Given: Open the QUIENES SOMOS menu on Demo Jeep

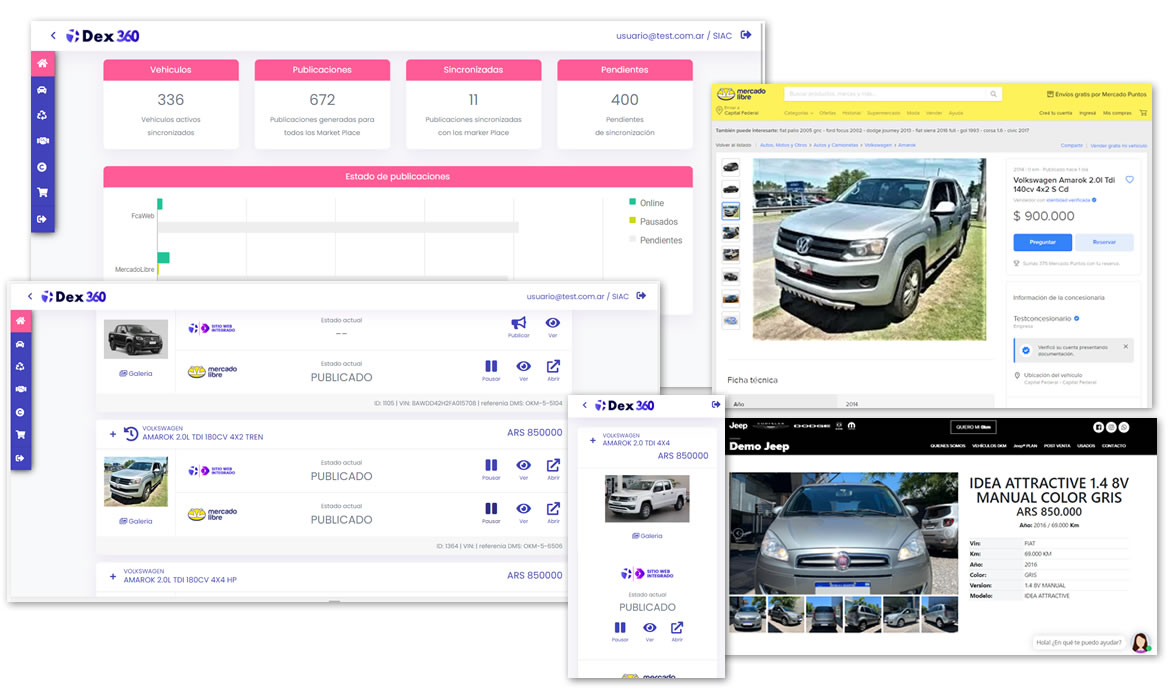Looking at the screenshot, I should tap(948, 446).
